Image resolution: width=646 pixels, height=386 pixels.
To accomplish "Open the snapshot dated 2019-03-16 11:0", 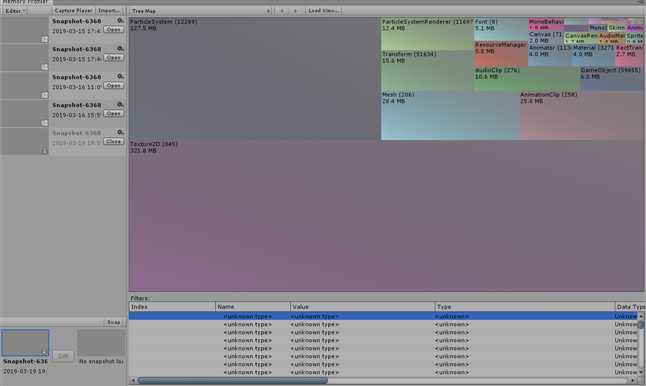I will point(113,86).
